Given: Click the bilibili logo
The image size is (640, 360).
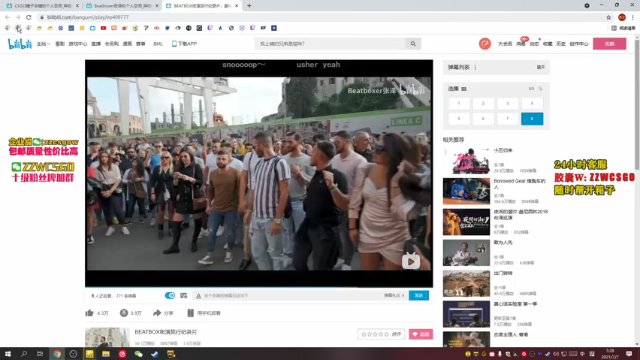Looking at the screenshot, I should (x=20, y=44).
